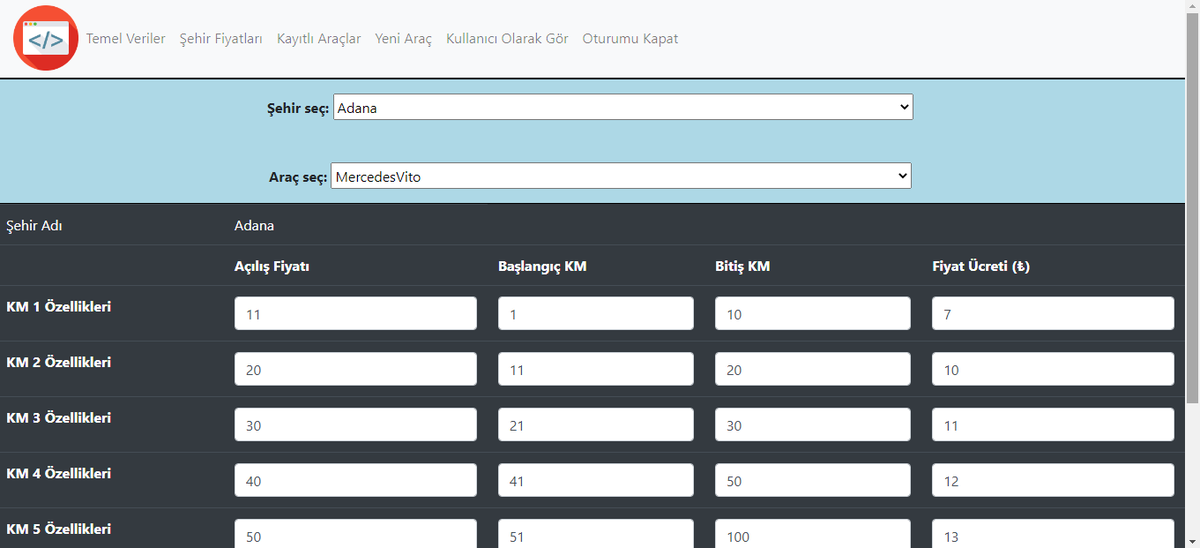Select KM 3 Fiyat Ücreti field

1053,425
